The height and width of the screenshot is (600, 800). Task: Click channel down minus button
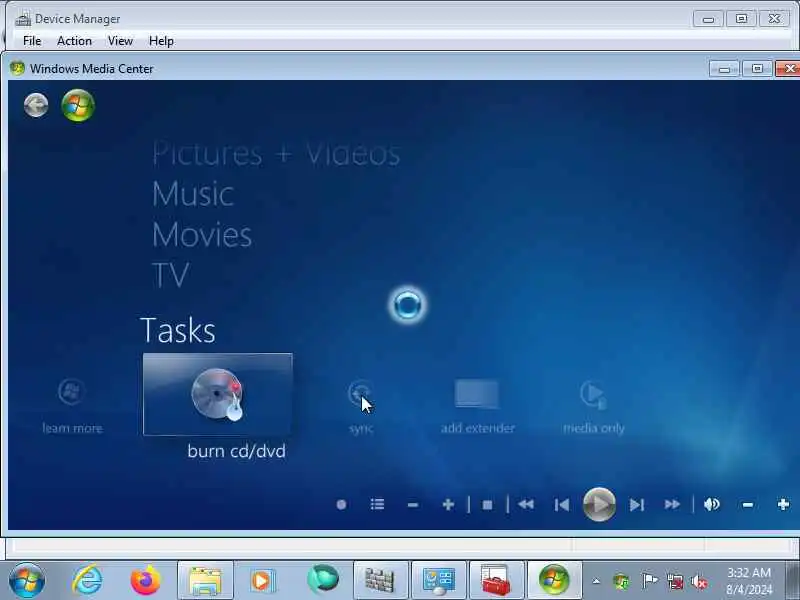tap(413, 505)
